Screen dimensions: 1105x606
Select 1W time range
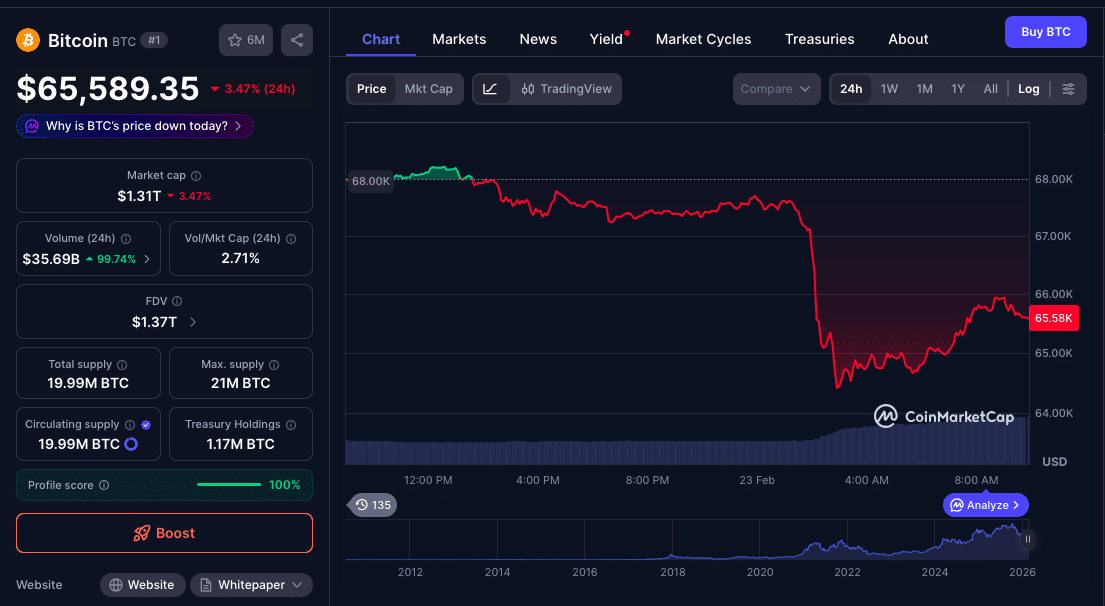(889, 89)
